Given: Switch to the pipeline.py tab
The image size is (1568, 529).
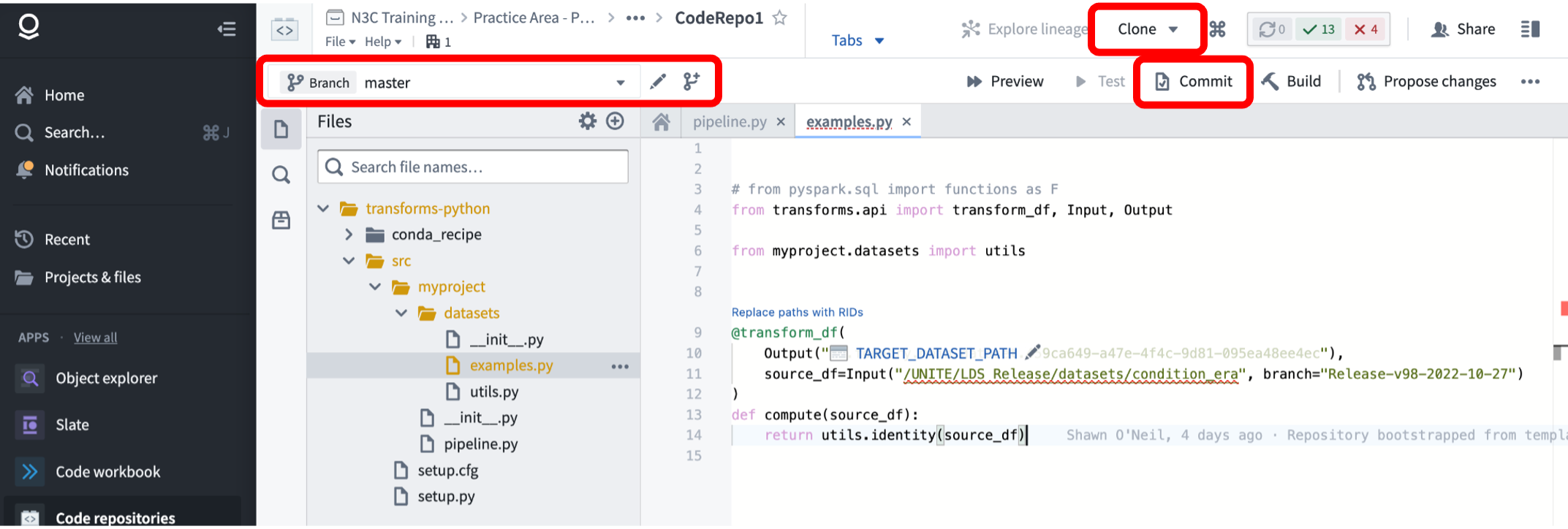Looking at the screenshot, I should click(730, 121).
